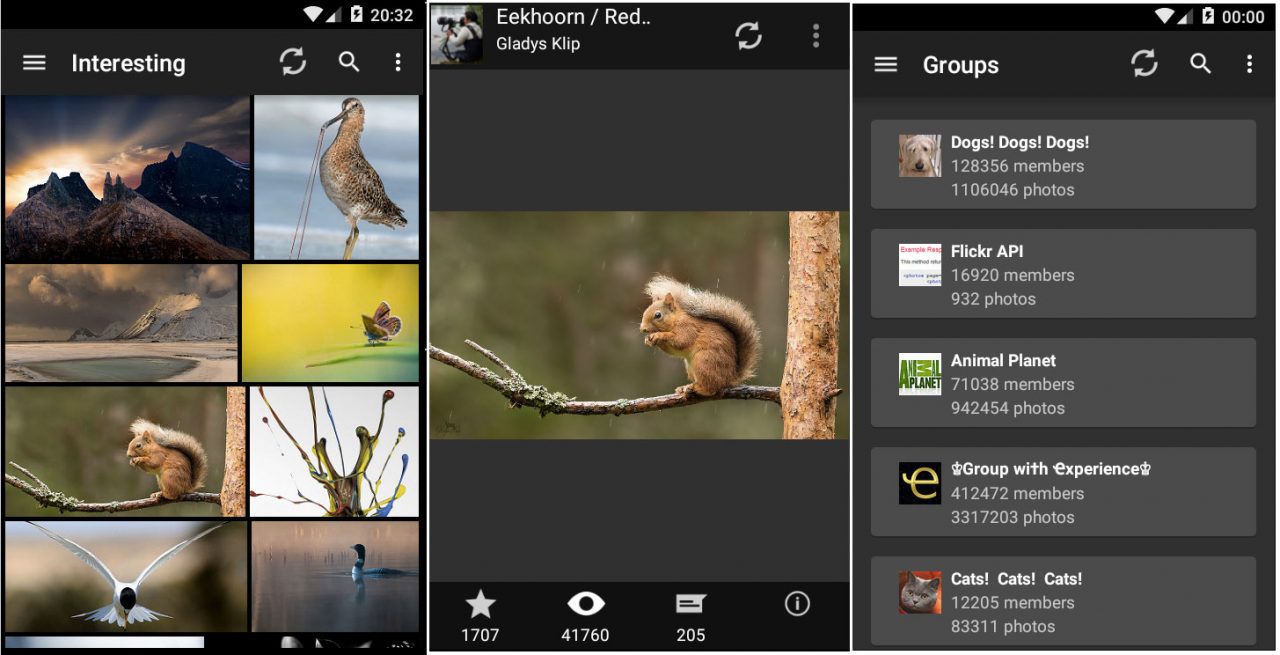The image size is (1280, 655).
Task: Open the overflow menu on the Groups screen
Action: [x=1249, y=64]
